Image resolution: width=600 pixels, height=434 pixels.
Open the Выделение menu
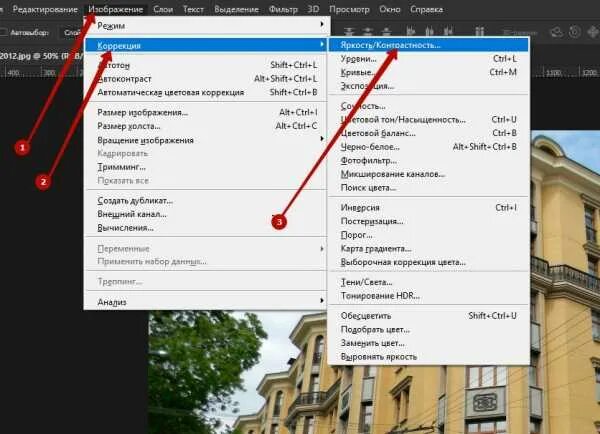[x=236, y=10]
